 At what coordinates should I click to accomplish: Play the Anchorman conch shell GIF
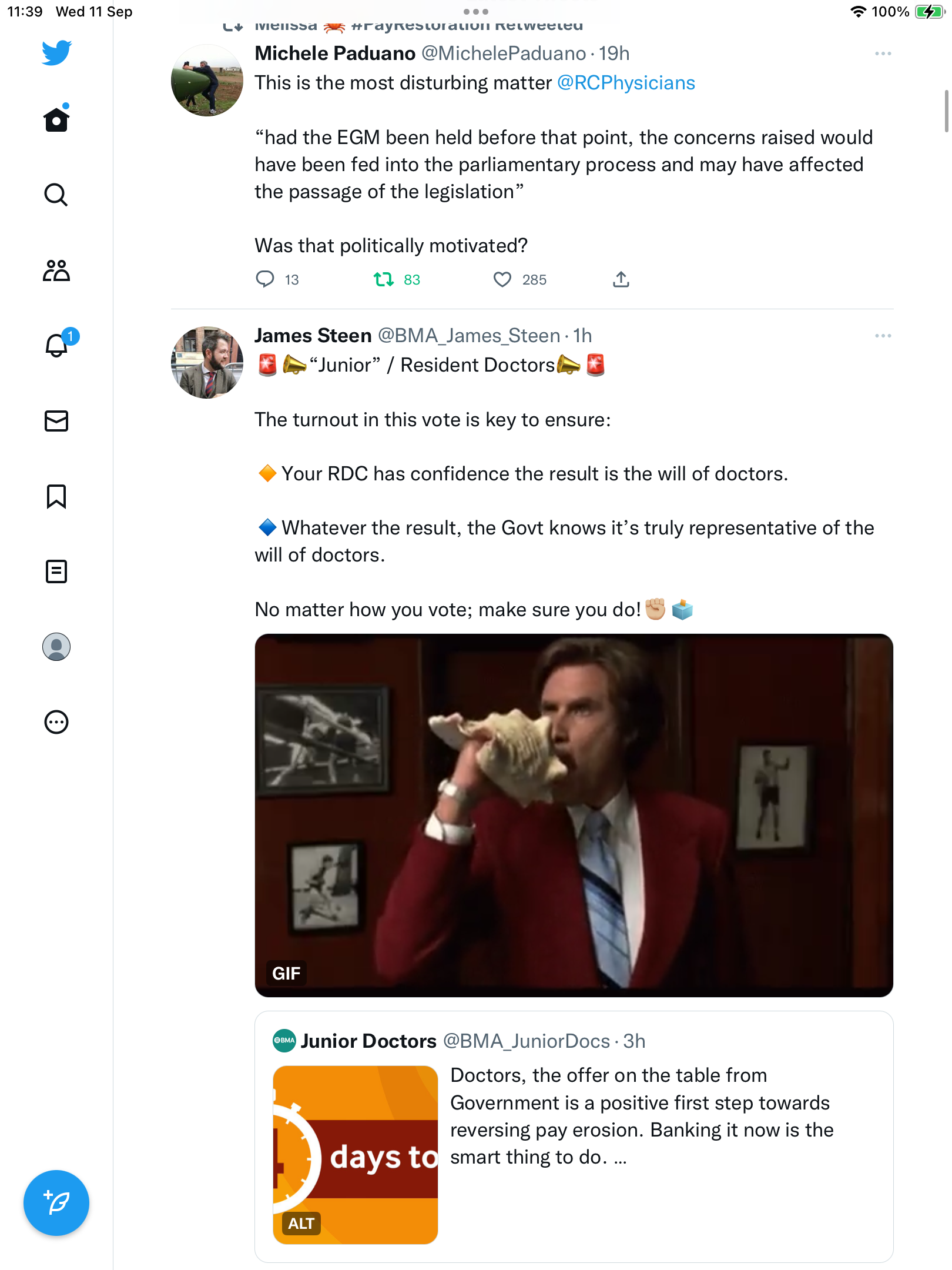point(574,815)
